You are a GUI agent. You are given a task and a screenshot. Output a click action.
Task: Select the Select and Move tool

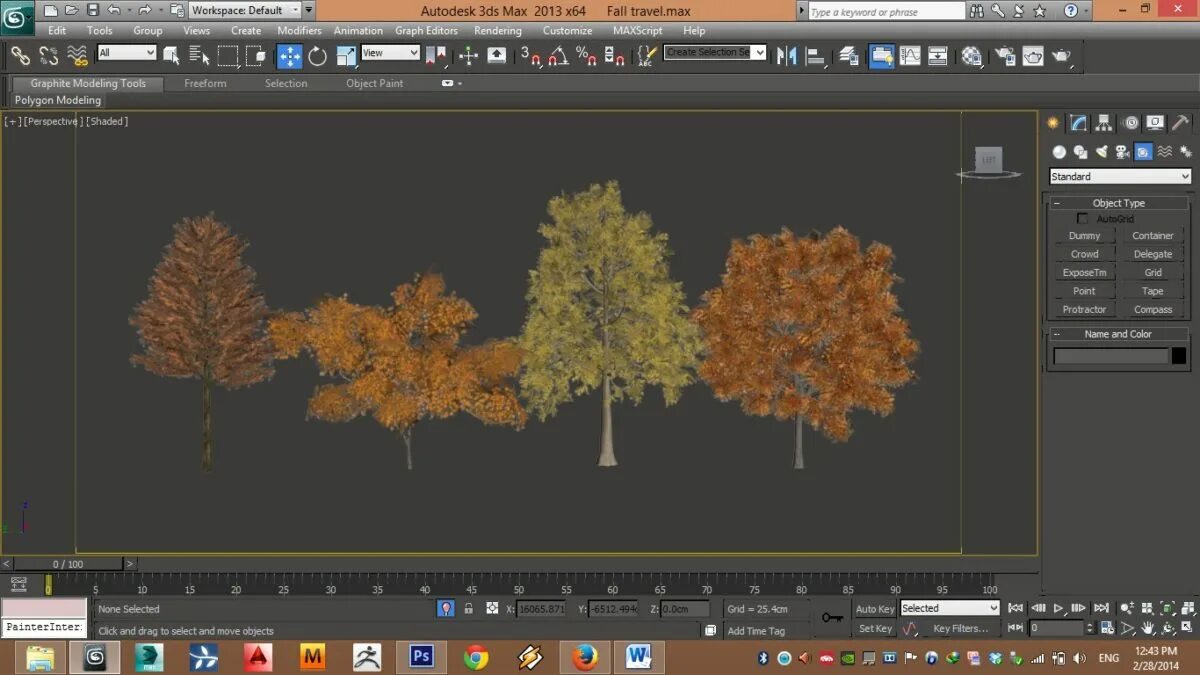(x=289, y=56)
